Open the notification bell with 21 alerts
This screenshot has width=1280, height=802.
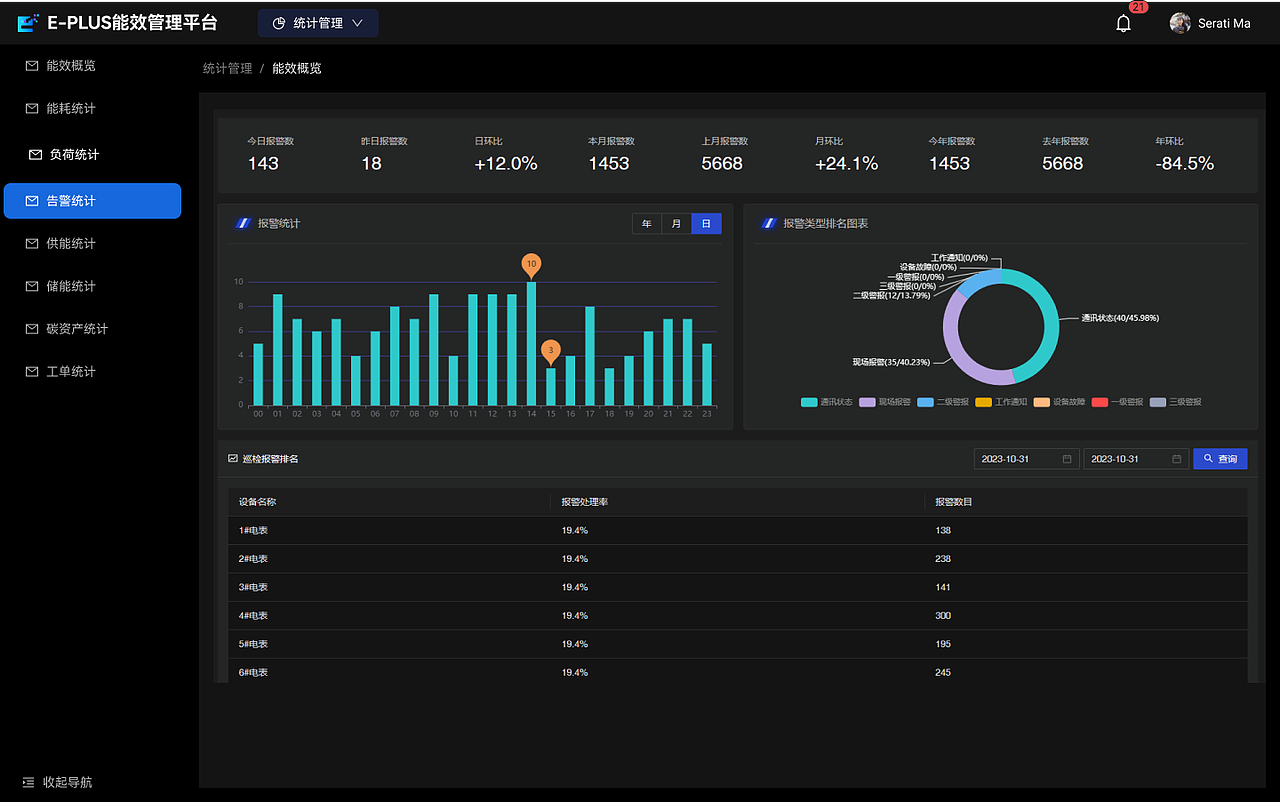[1123, 23]
